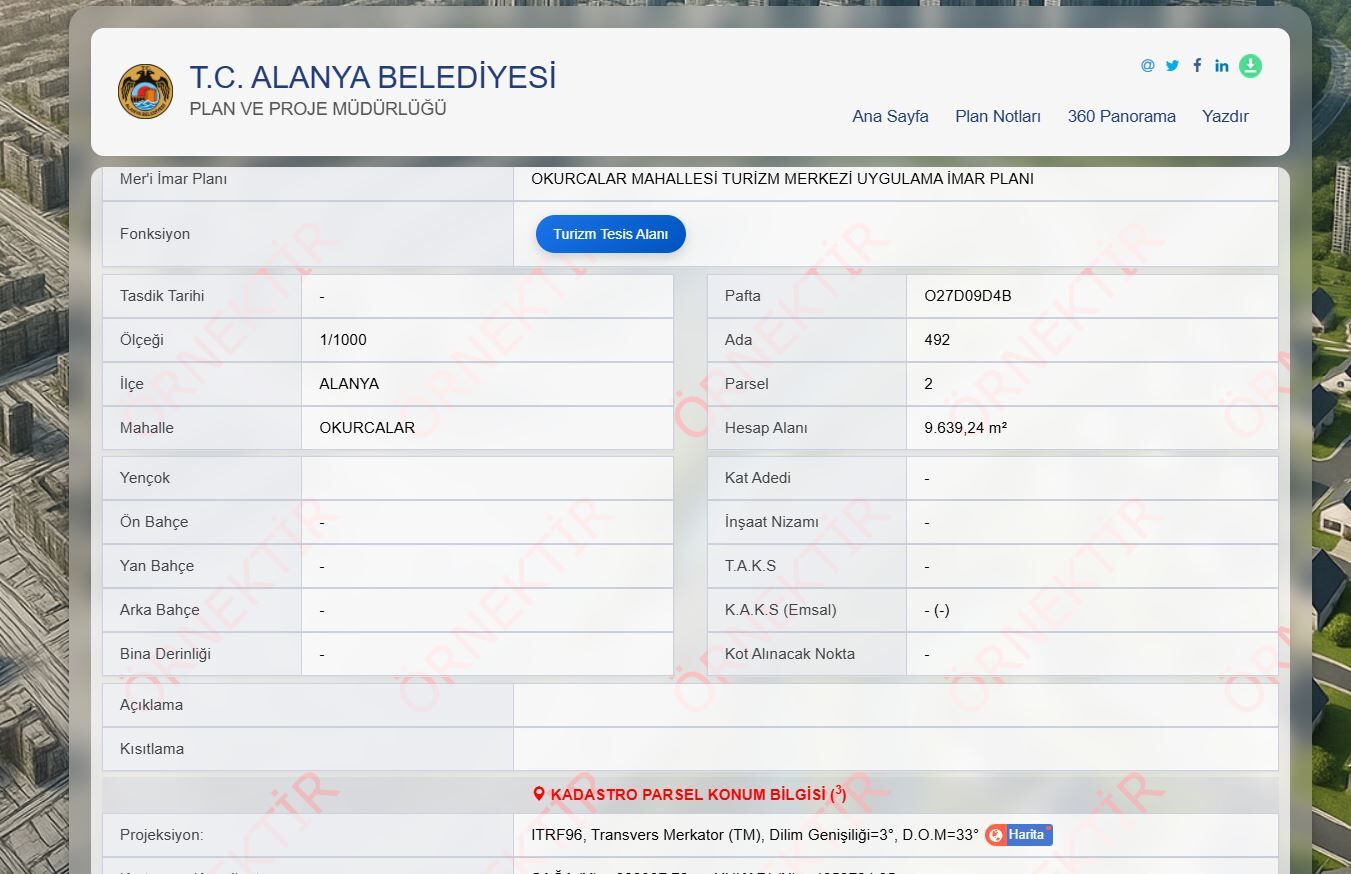Viewport: 1351px width, 874px height.
Task: Click the T.C. ALANYA BELEDİYESİ title
Action: [x=373, y=77]
